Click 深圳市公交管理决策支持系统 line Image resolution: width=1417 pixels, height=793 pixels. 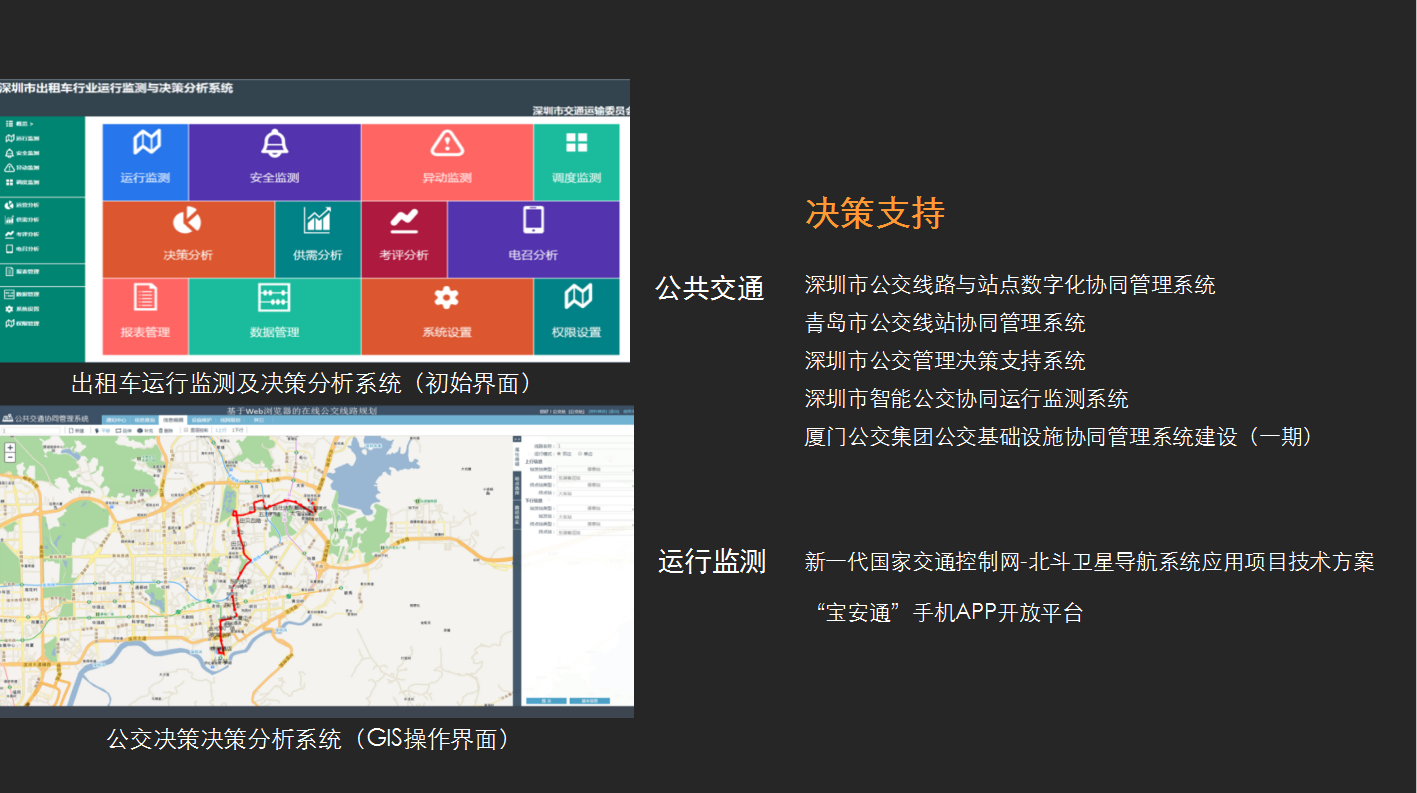[x=945, y=361]
